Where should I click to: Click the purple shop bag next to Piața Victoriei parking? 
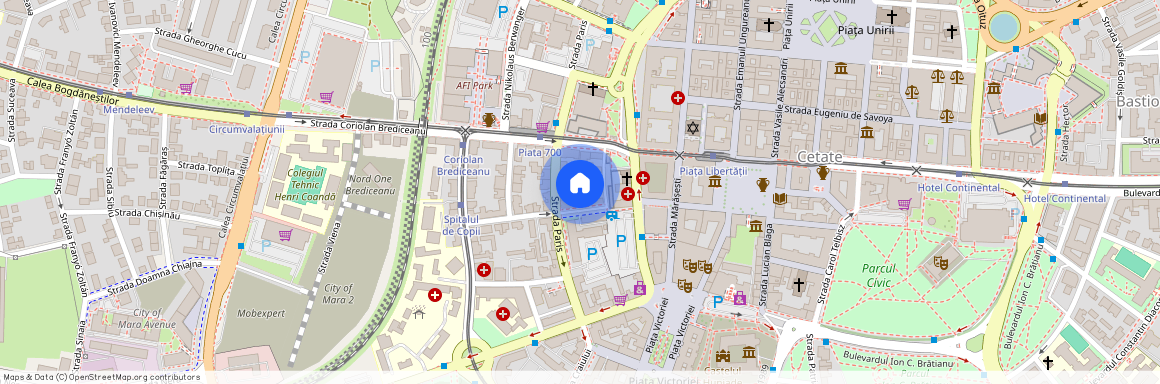(x=739, y=297)
